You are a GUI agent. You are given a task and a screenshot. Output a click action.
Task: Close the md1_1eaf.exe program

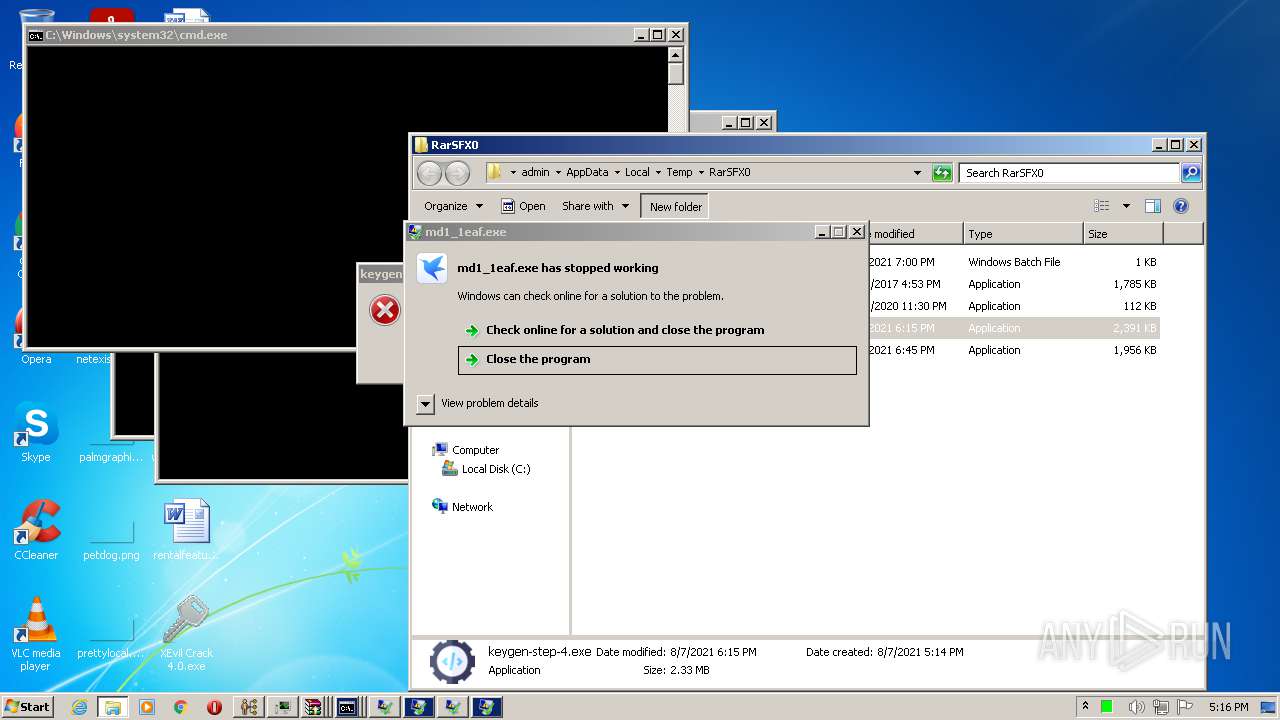tap(657, 360)
